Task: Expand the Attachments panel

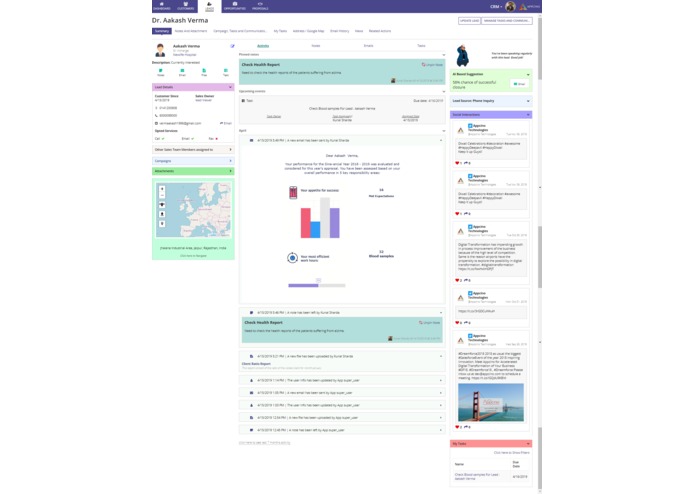Action: pos(230,171)
